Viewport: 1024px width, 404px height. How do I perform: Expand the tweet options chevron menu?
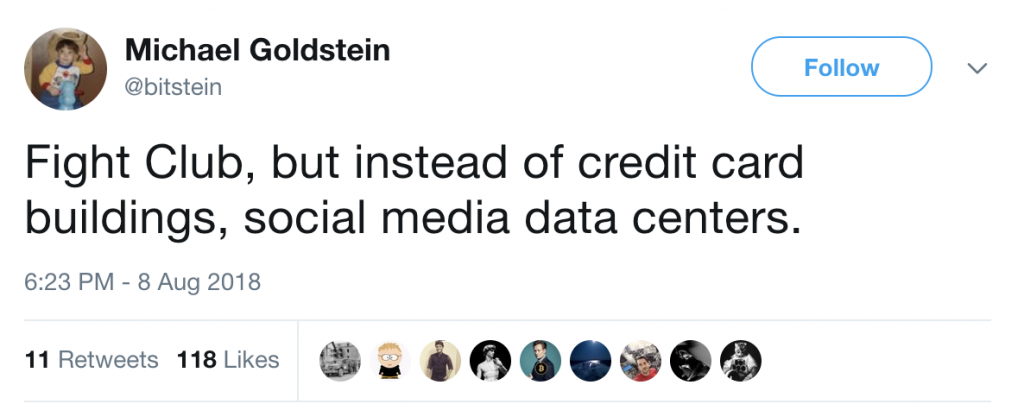(x=977, y=68)
